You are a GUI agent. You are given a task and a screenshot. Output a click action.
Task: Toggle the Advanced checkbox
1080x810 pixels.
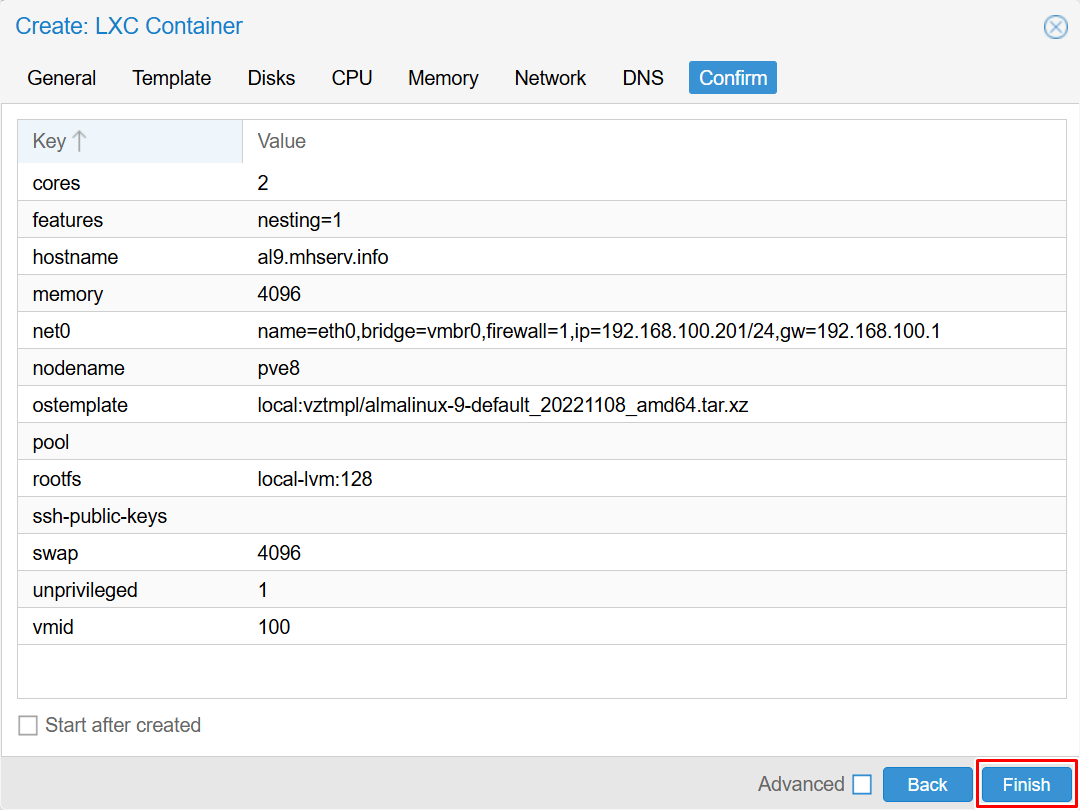click(x=861, y=785)
